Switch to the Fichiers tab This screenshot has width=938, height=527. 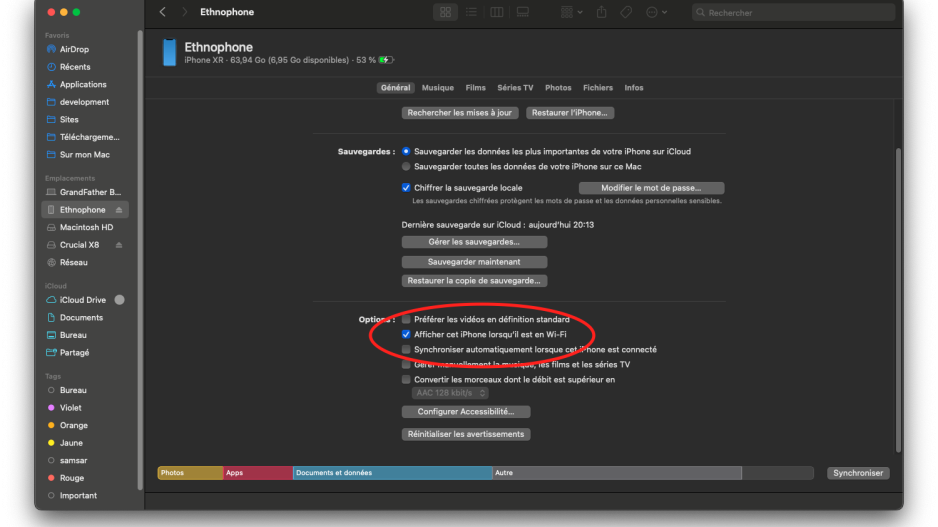point(598,87)
